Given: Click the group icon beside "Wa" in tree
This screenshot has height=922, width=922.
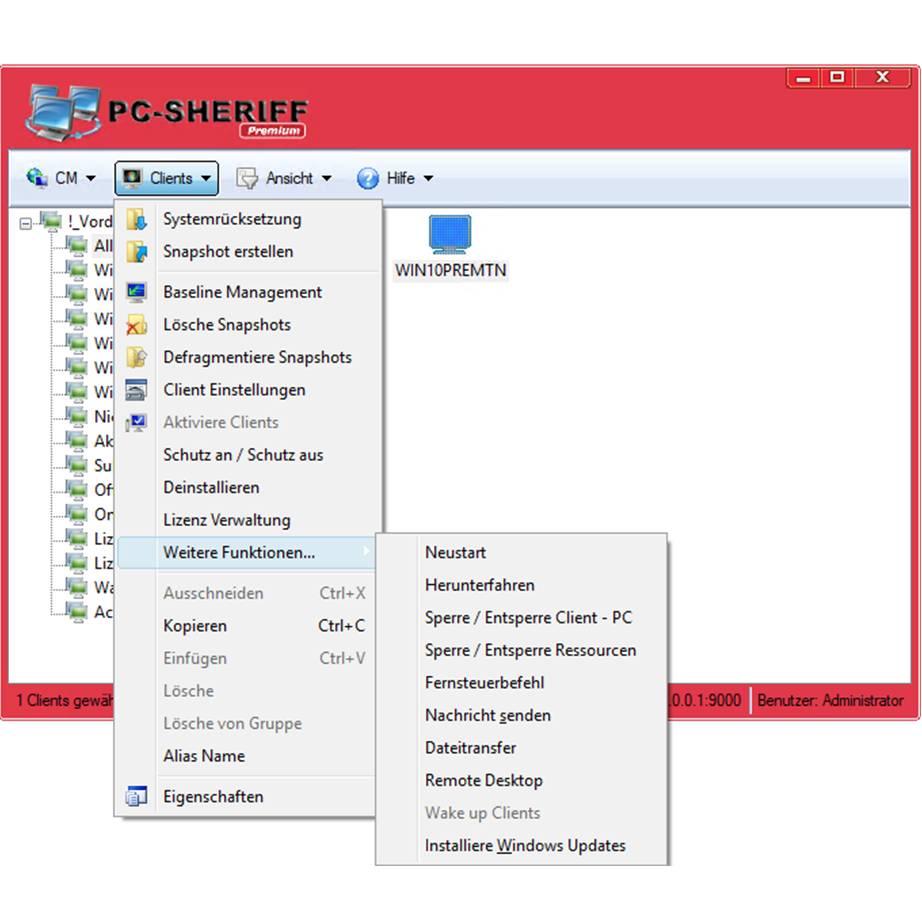Looking at the screenshot, I should click(76, 587).
